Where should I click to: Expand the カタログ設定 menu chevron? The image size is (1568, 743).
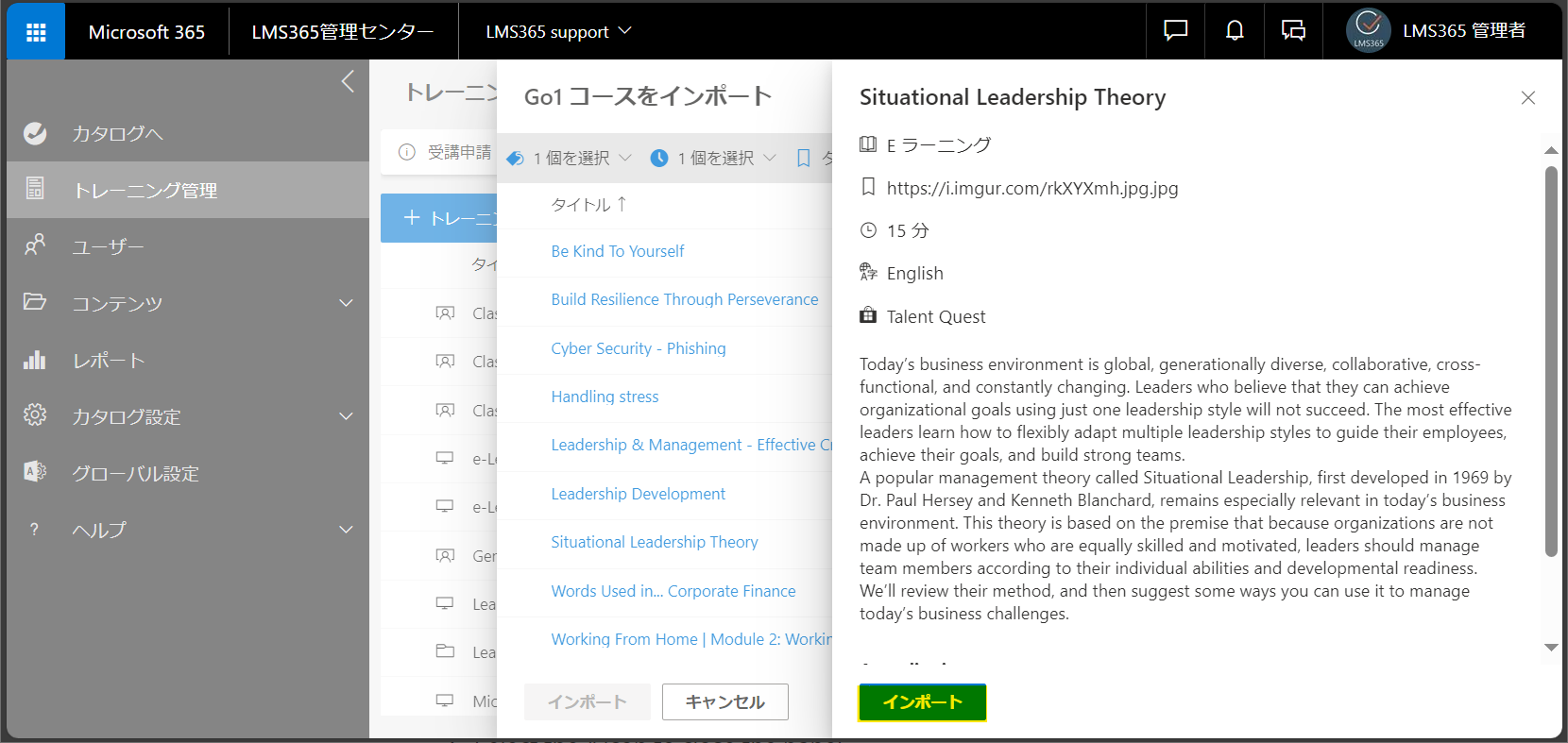point(347,416)
